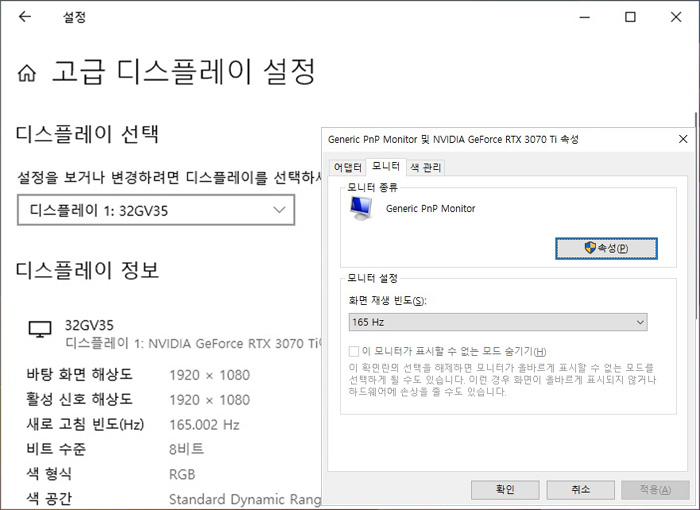Expand the 165 Hz refresh rate dropdown

pyautogui.click(x=494, y=322)
